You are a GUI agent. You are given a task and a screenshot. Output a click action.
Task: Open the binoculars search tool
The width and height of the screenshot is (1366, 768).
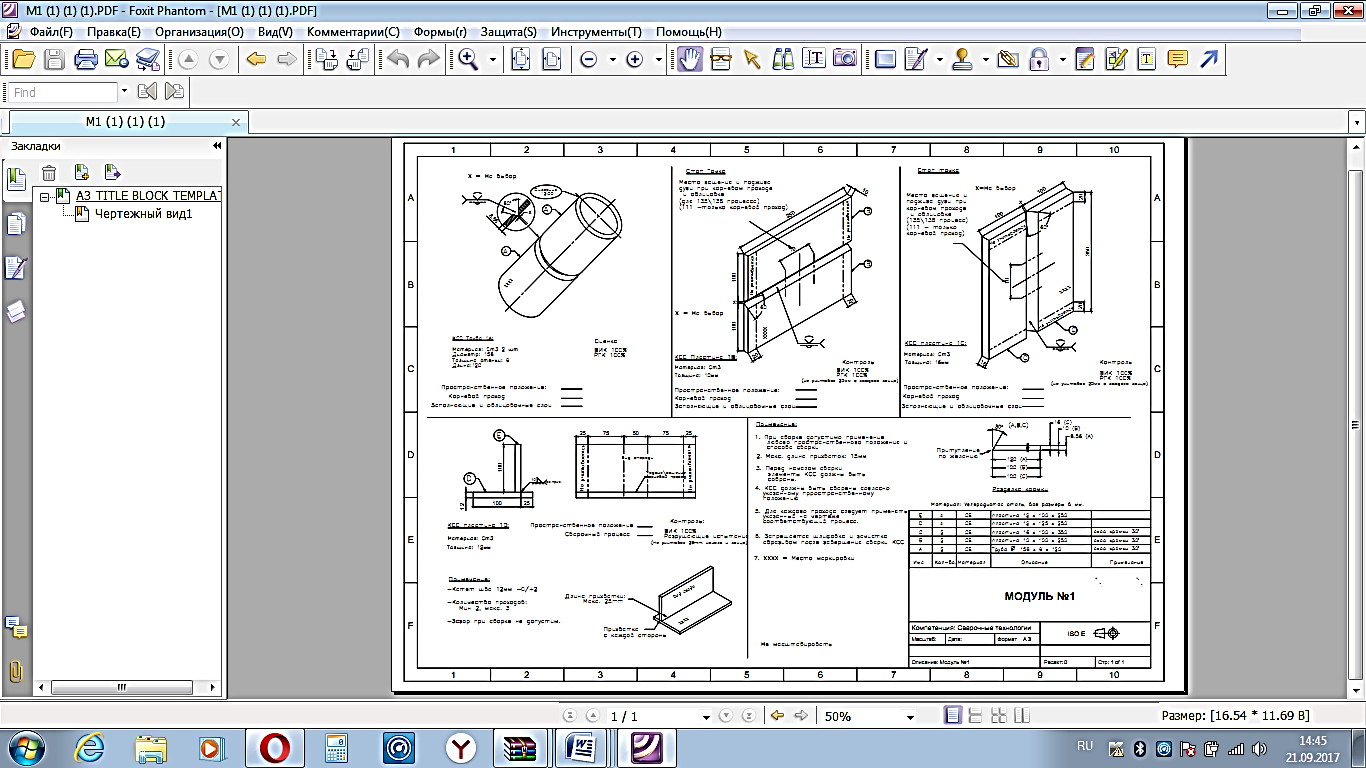coord(783,59)
